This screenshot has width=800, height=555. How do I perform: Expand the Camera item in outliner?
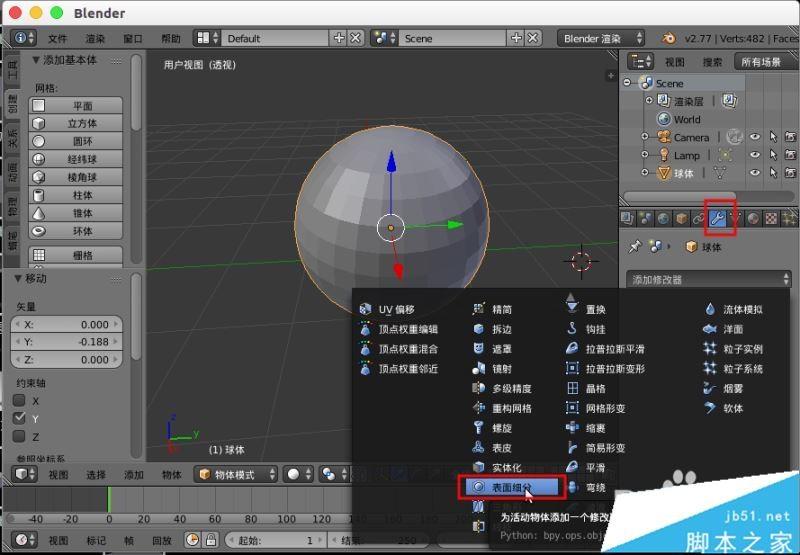click(644, 137)
